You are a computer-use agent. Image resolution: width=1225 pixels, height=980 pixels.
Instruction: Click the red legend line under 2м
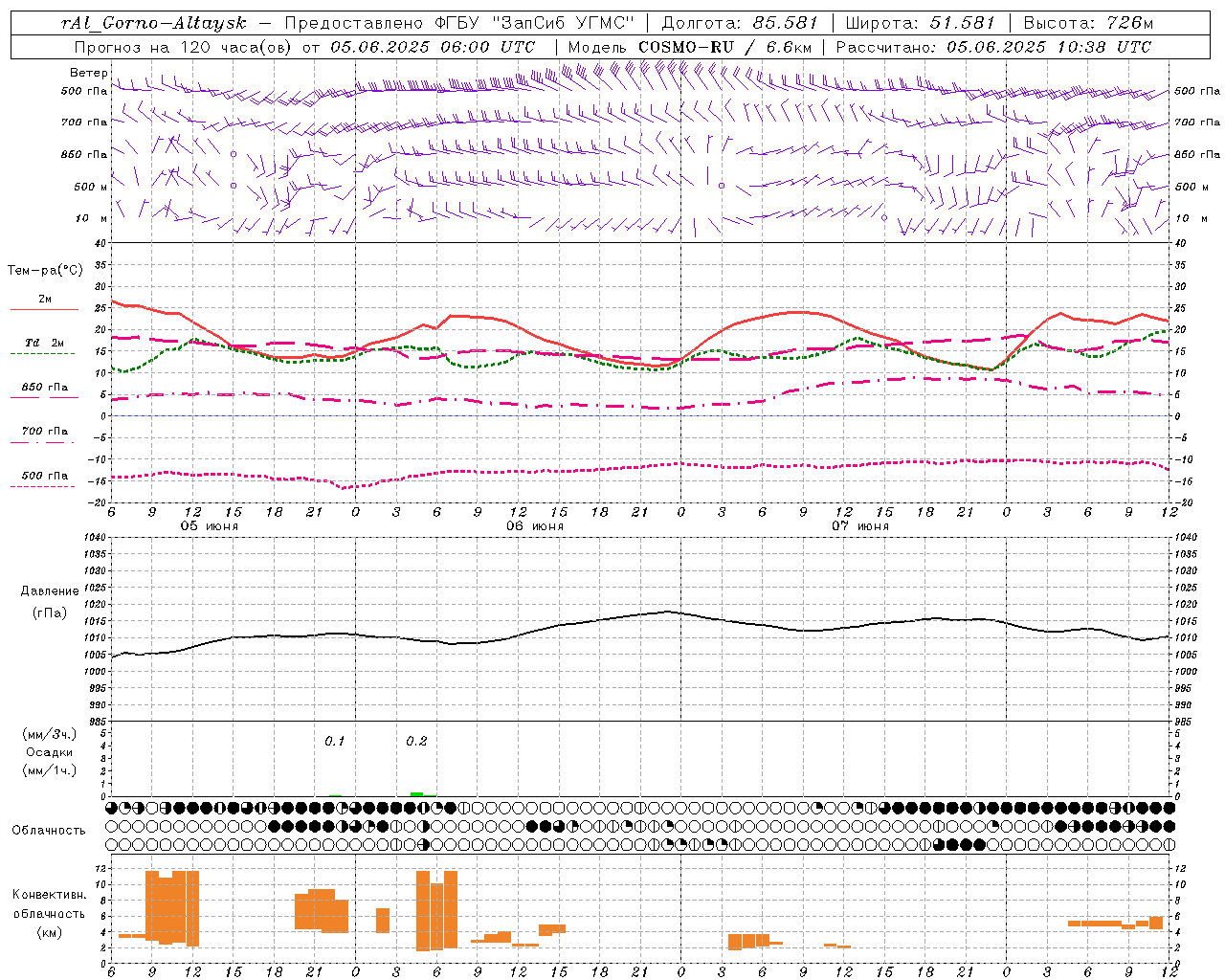pos(44,310)
